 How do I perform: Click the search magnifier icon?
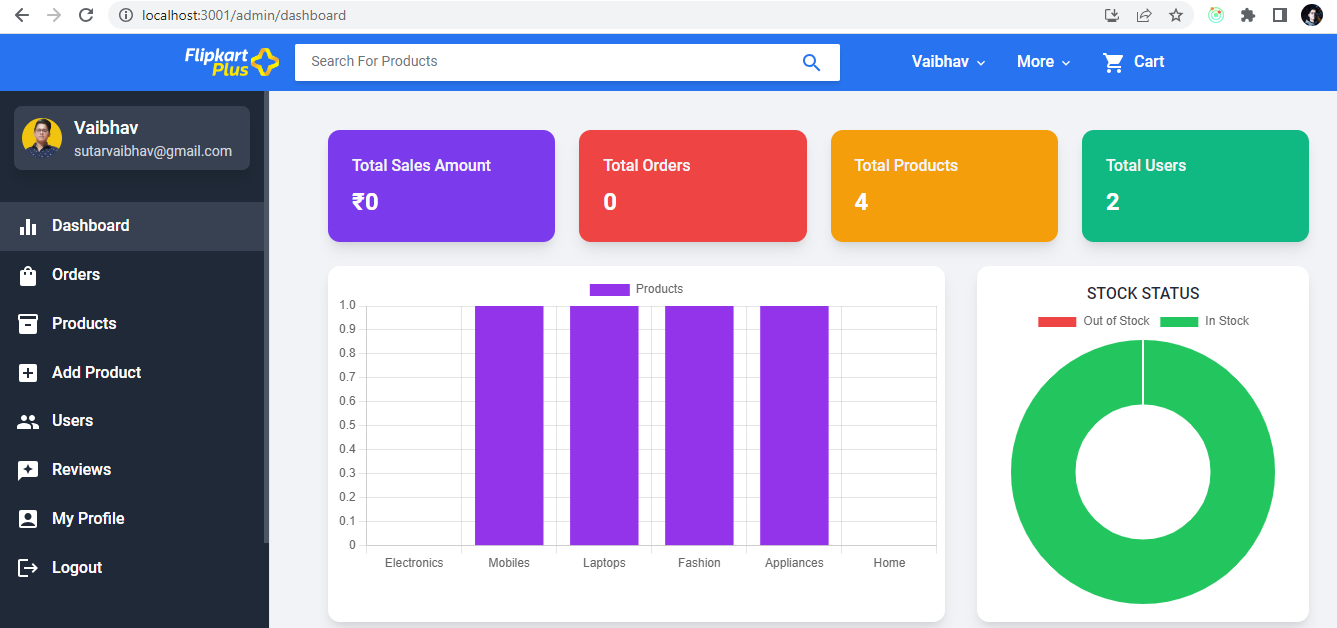811,62
